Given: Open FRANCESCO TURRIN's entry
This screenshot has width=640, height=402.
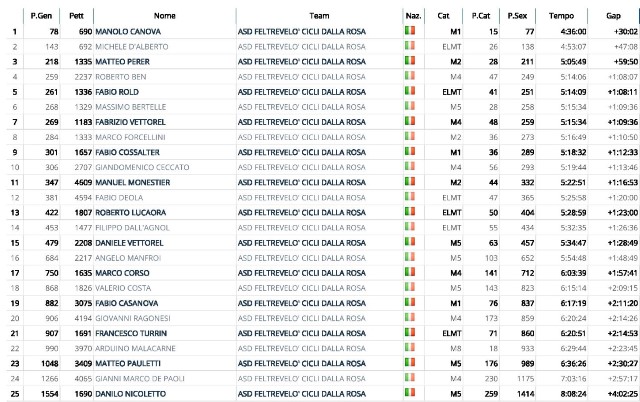Looking at the screenshot, I should click(131, 333).
